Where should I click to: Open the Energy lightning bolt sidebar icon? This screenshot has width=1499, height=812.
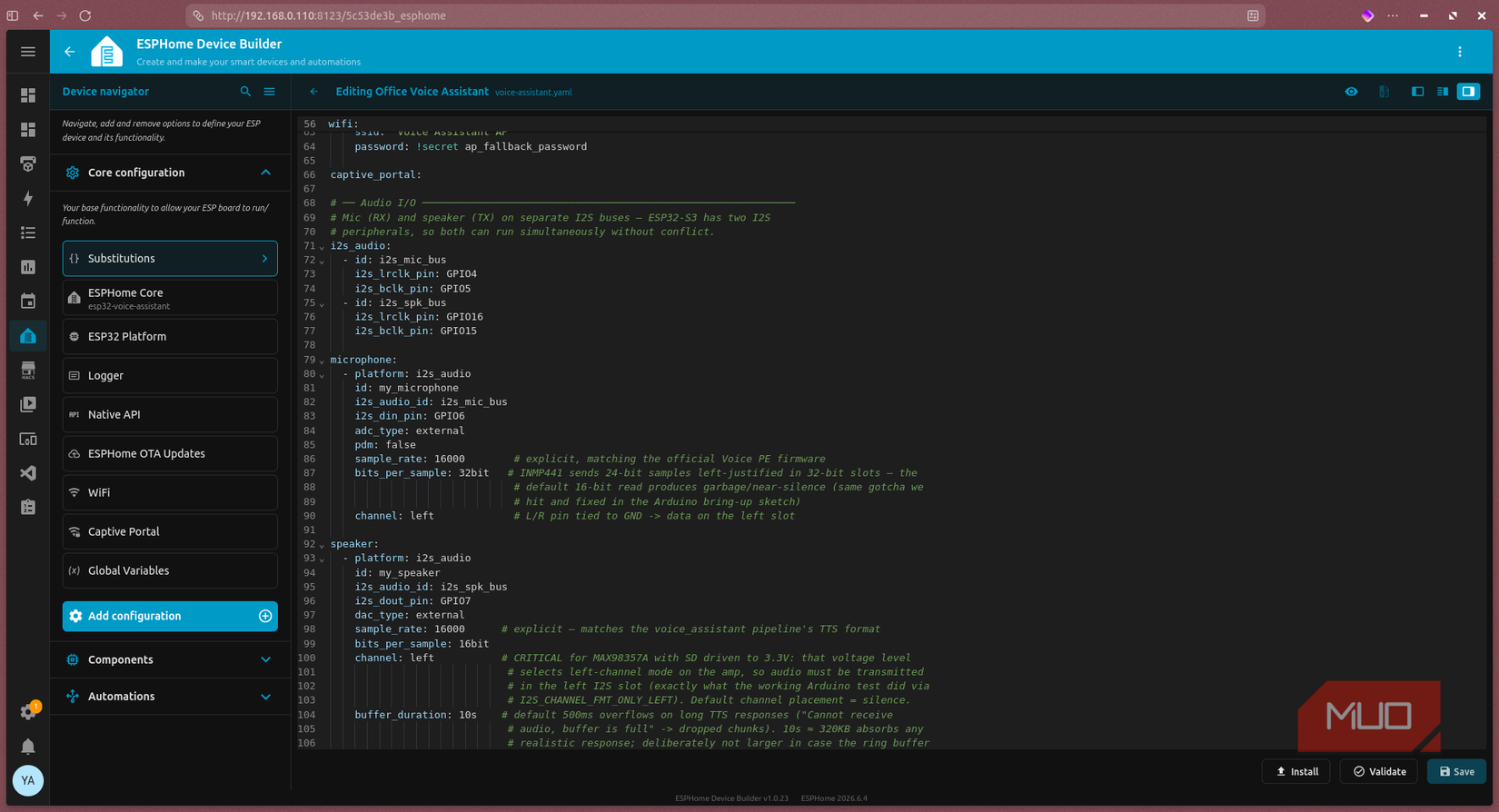click(x=28, y=199)
